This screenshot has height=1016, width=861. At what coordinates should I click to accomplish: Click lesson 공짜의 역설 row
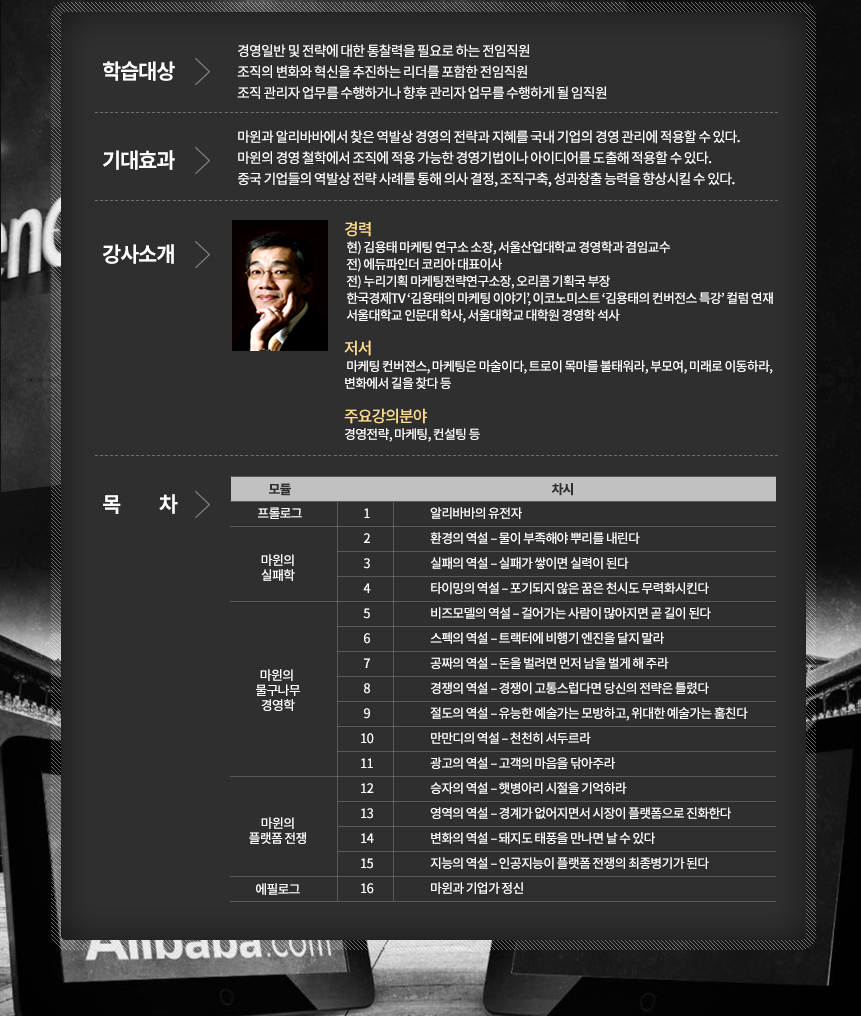[x=557, y=664]
